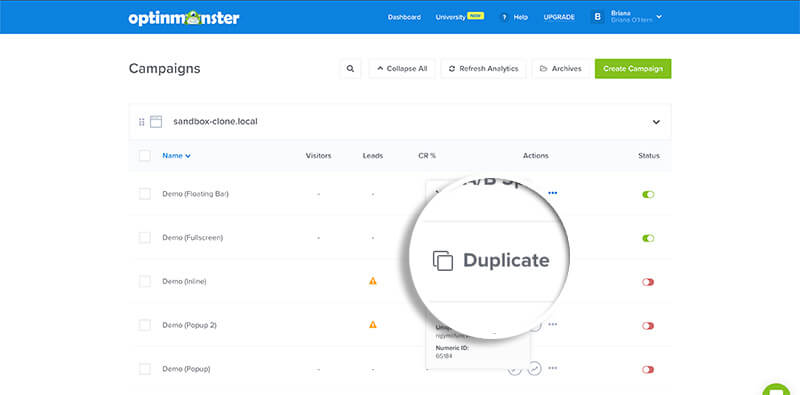Open the Archives button

click(x=560, y=68)
